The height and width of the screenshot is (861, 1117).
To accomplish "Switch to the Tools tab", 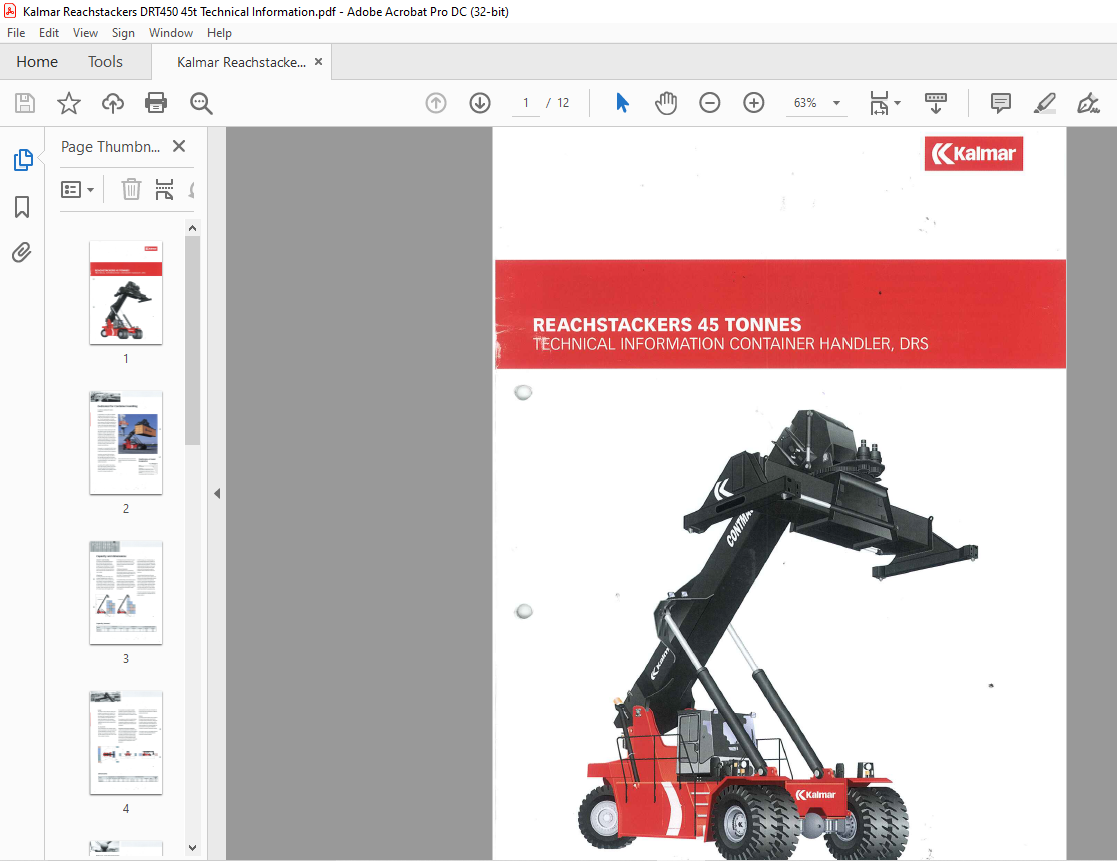I will [105, 62].
